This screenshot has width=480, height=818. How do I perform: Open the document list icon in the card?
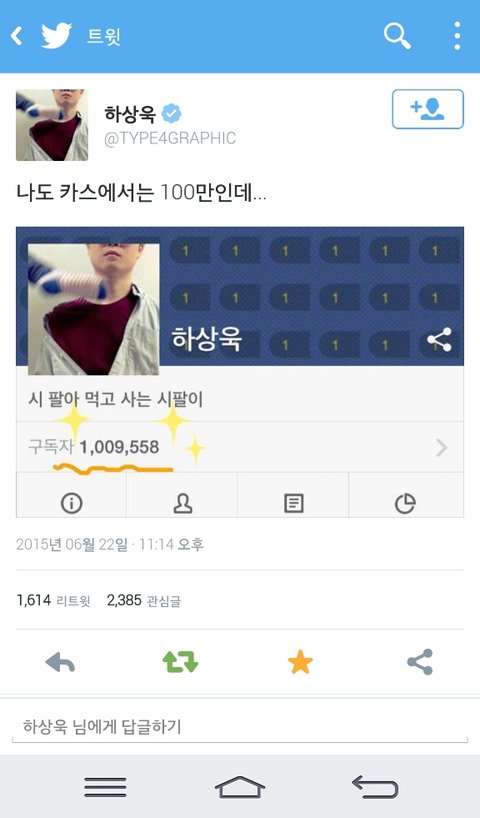coord(293,503)
